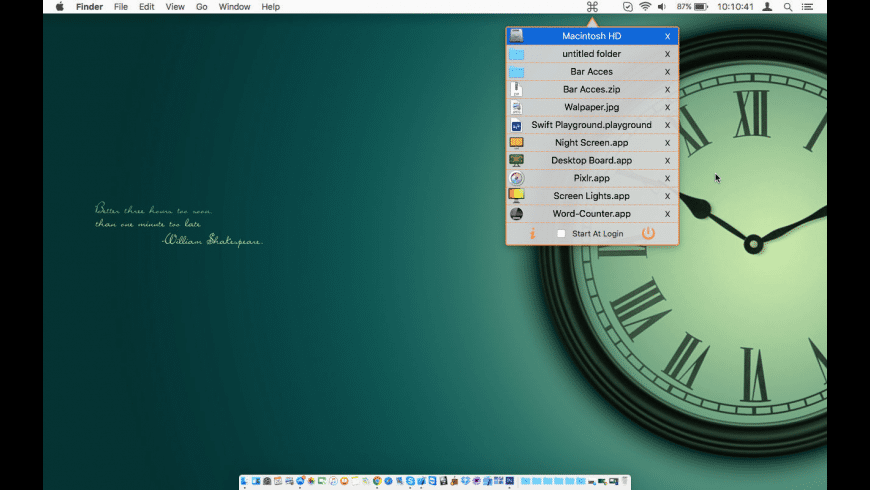Remove Bar Acces.zip with its X button
The height and width of the screenshot is (490, 870).
(667, 90)
